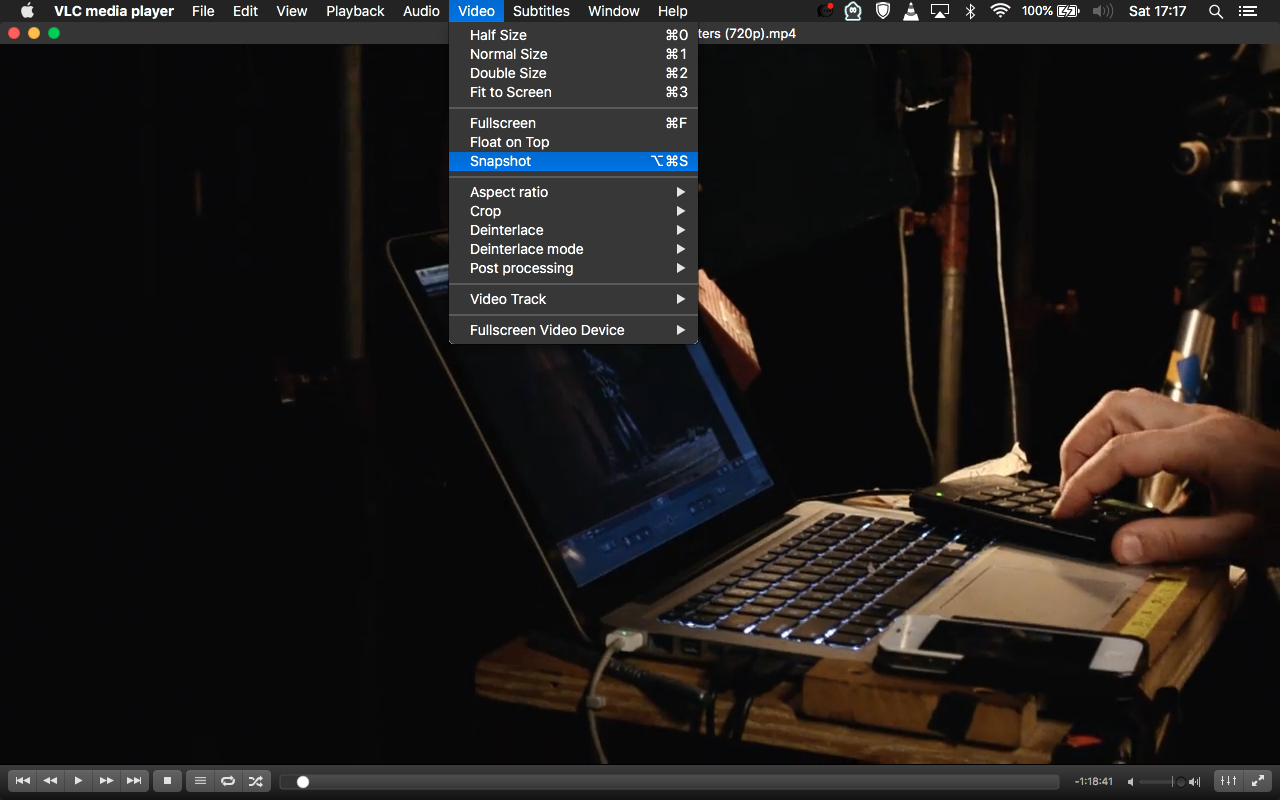Image resolution: width=1280 pixels, height=800 pixels.
Task: Click the yellow minimize window button
Action: click(x=34, y=33)
